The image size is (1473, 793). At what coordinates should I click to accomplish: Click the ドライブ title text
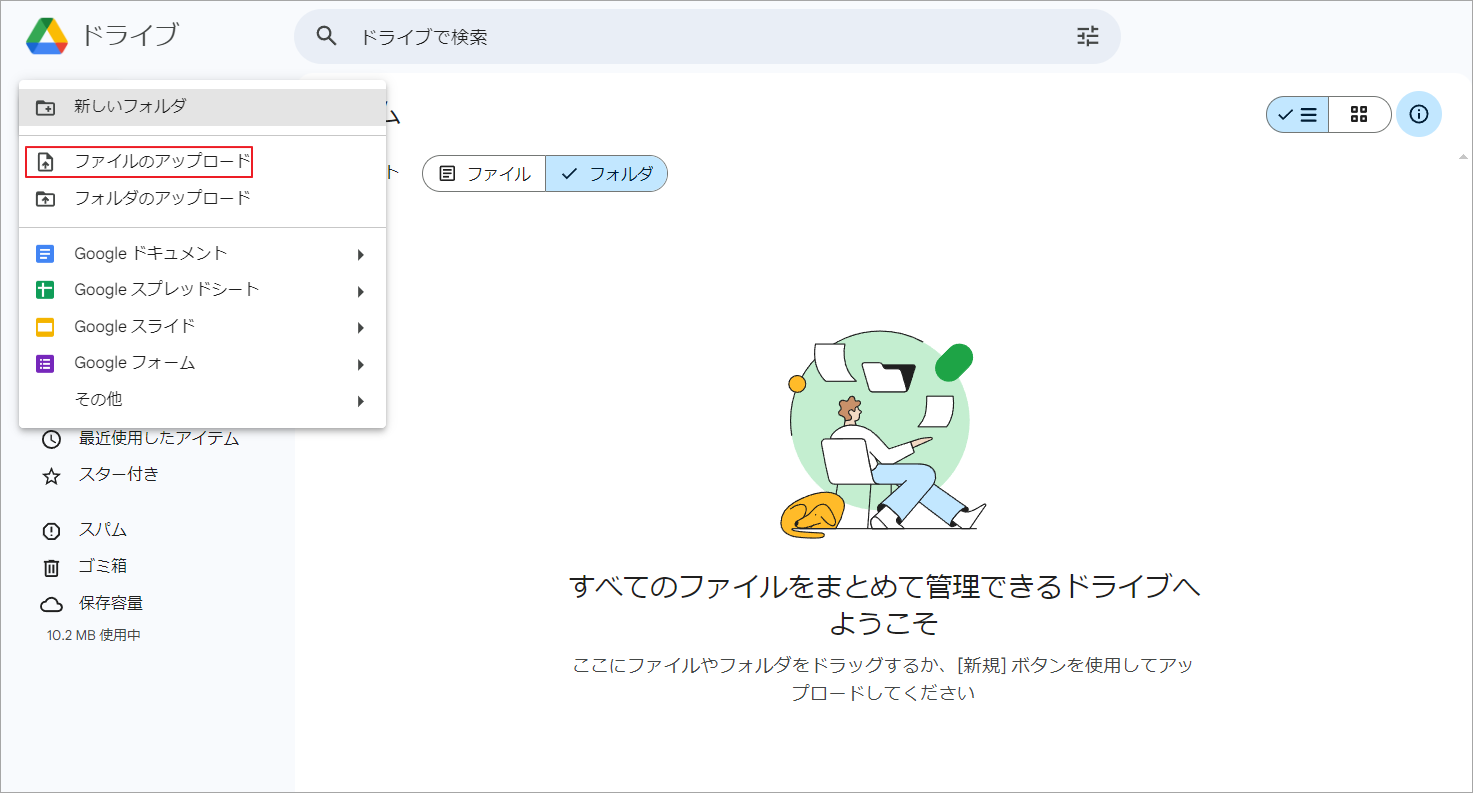point(129,36)
